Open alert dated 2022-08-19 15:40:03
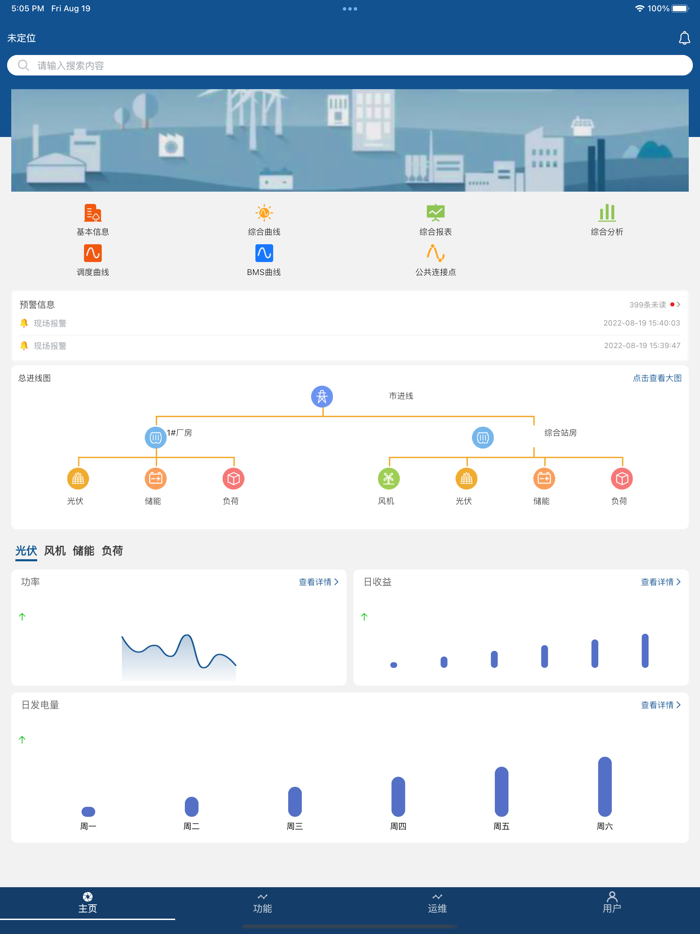The image size is (700, 934). [x=350, y=323]
